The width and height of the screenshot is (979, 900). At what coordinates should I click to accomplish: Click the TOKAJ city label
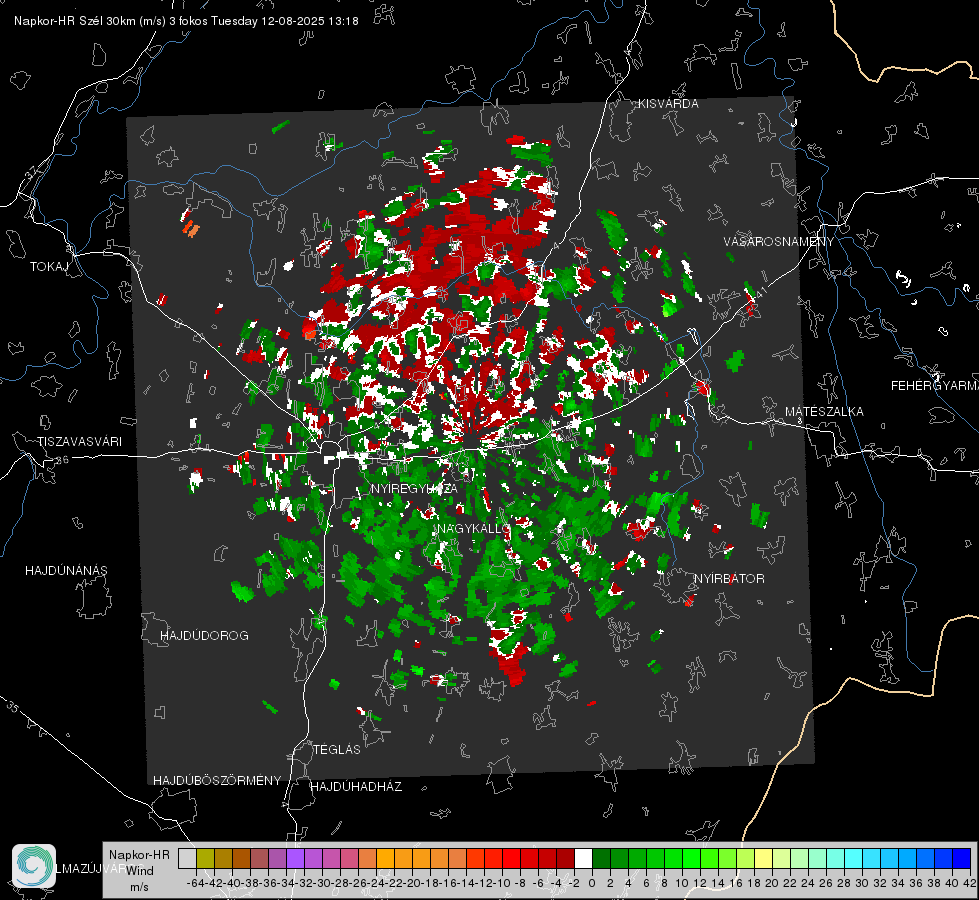tap(49, 267)
